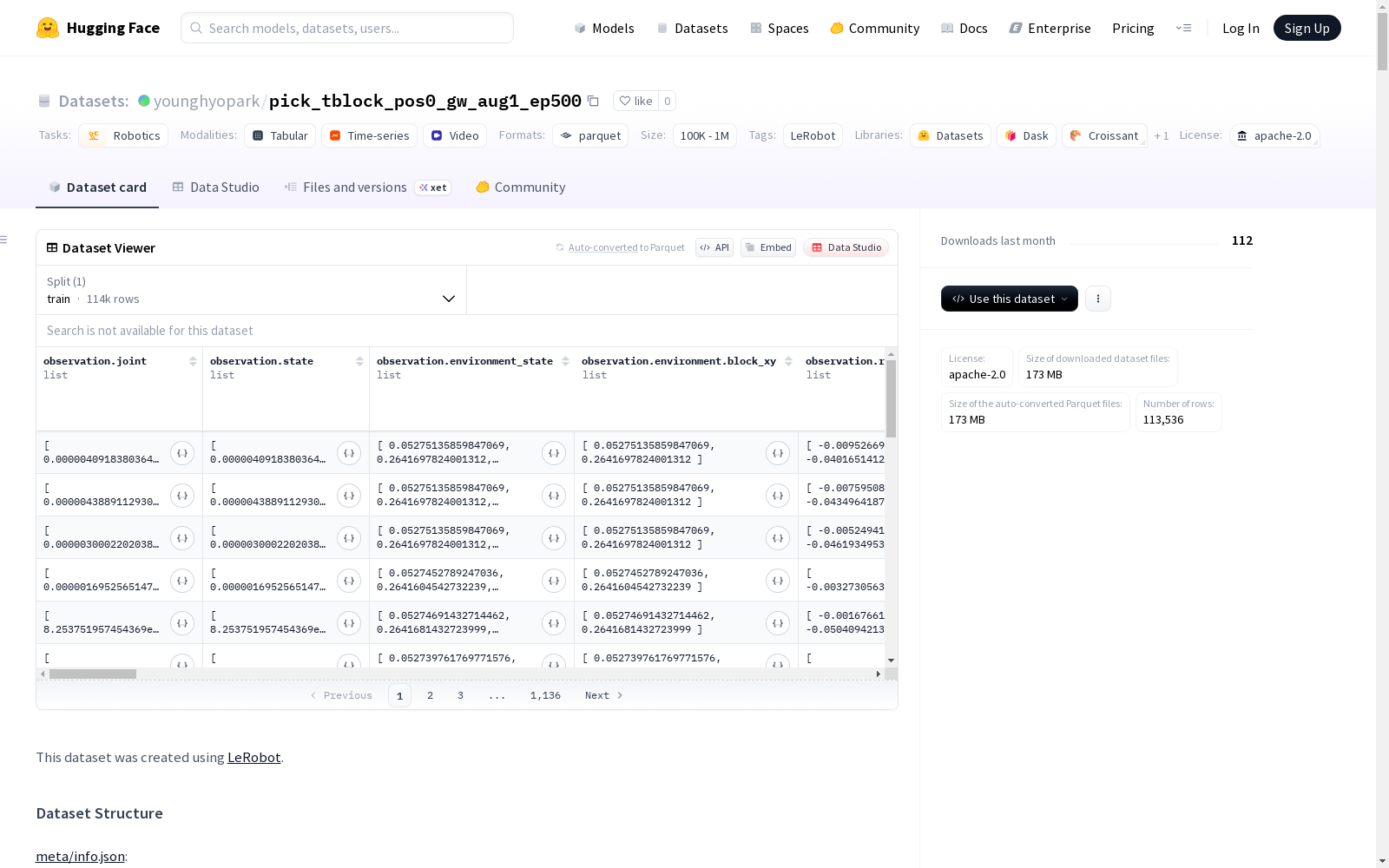
Task: Click the 100K - 1M size tag
Action: [705, 135]
